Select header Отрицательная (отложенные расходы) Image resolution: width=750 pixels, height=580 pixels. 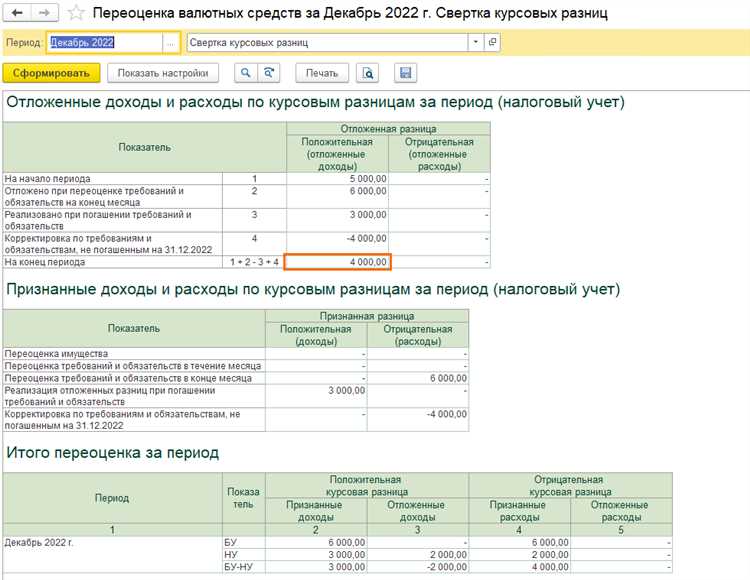(439, 154)
